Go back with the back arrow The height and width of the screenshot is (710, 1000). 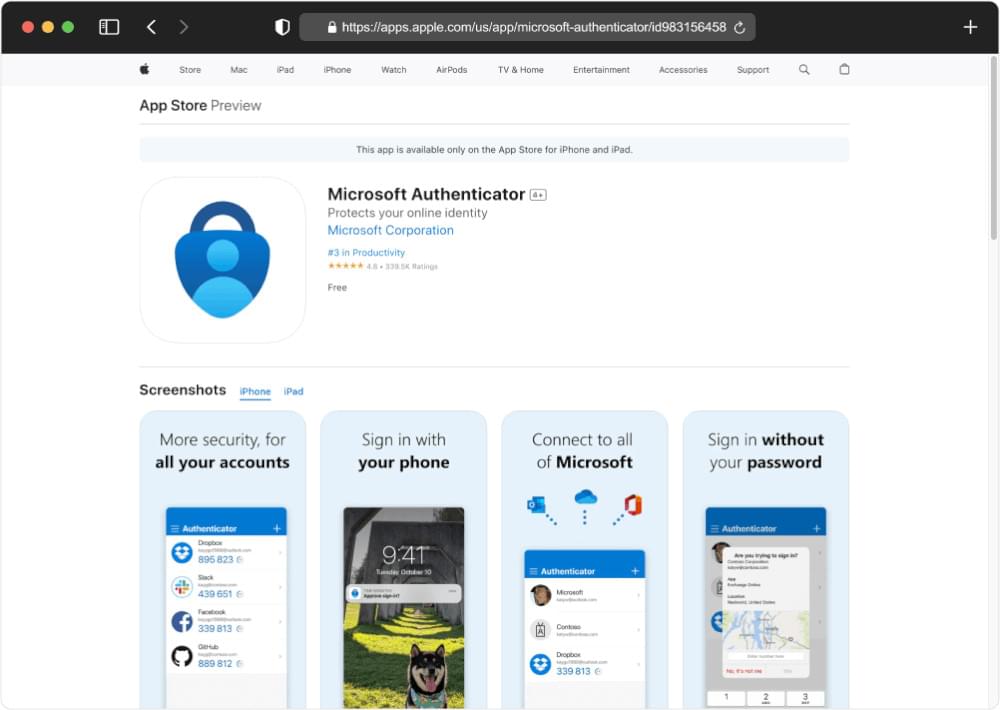[151, 27]
